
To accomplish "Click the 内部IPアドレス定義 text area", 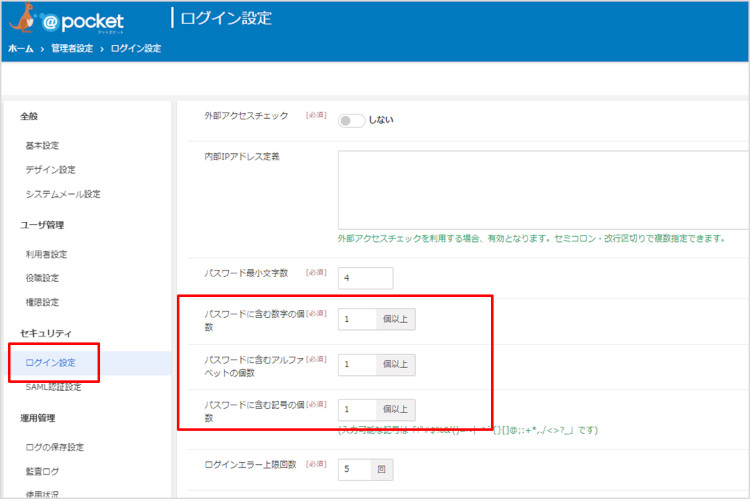I will click(543, 190).
